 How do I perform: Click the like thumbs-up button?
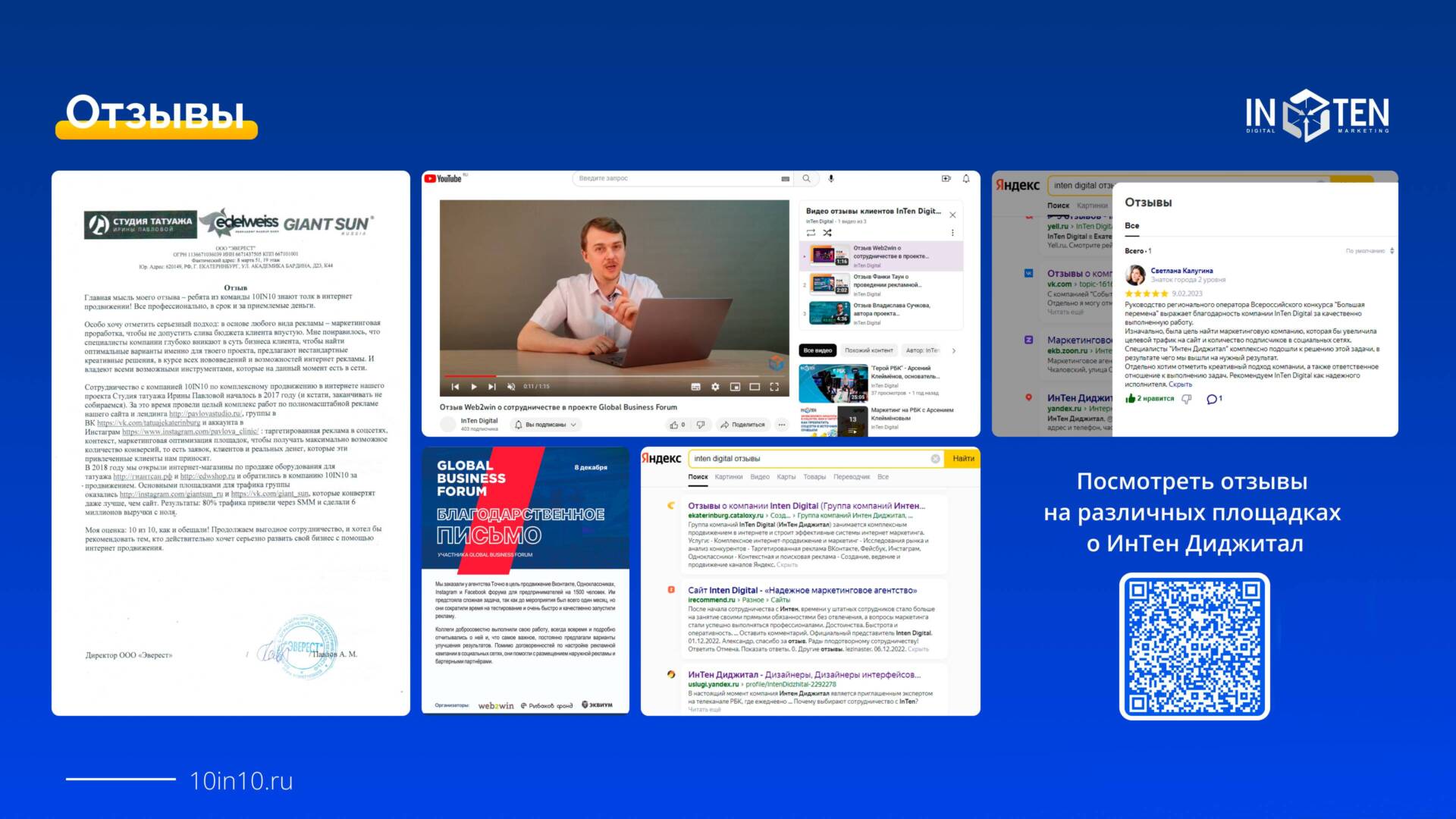[x=674, y=425]
